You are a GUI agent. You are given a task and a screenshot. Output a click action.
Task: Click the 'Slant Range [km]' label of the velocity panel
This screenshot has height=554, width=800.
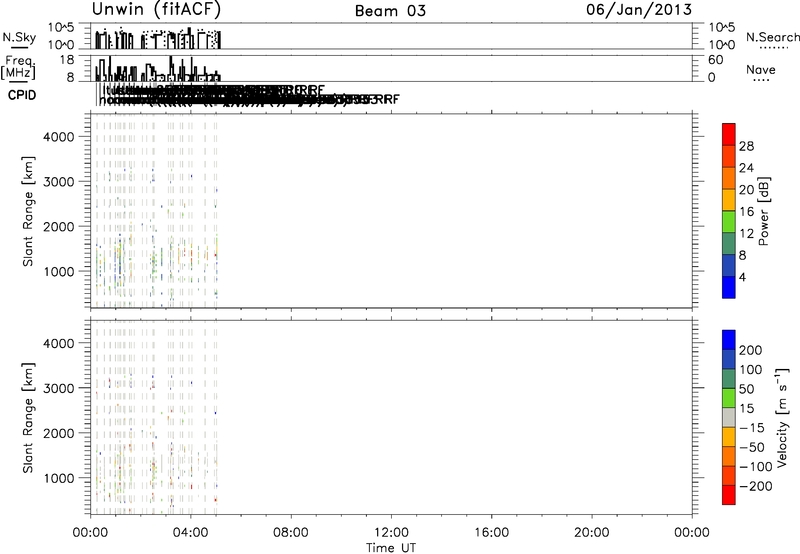(28, 418)
